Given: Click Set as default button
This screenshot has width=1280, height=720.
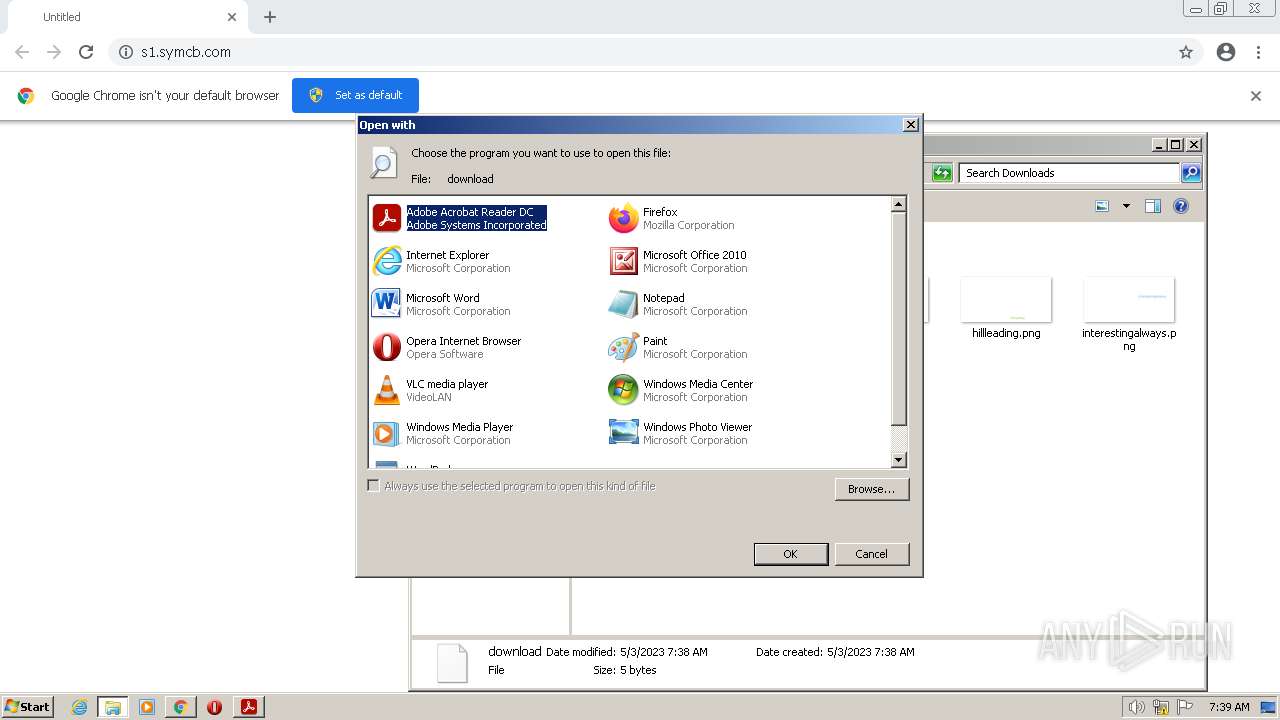Looking at the screenshot, I should point(355,95).
